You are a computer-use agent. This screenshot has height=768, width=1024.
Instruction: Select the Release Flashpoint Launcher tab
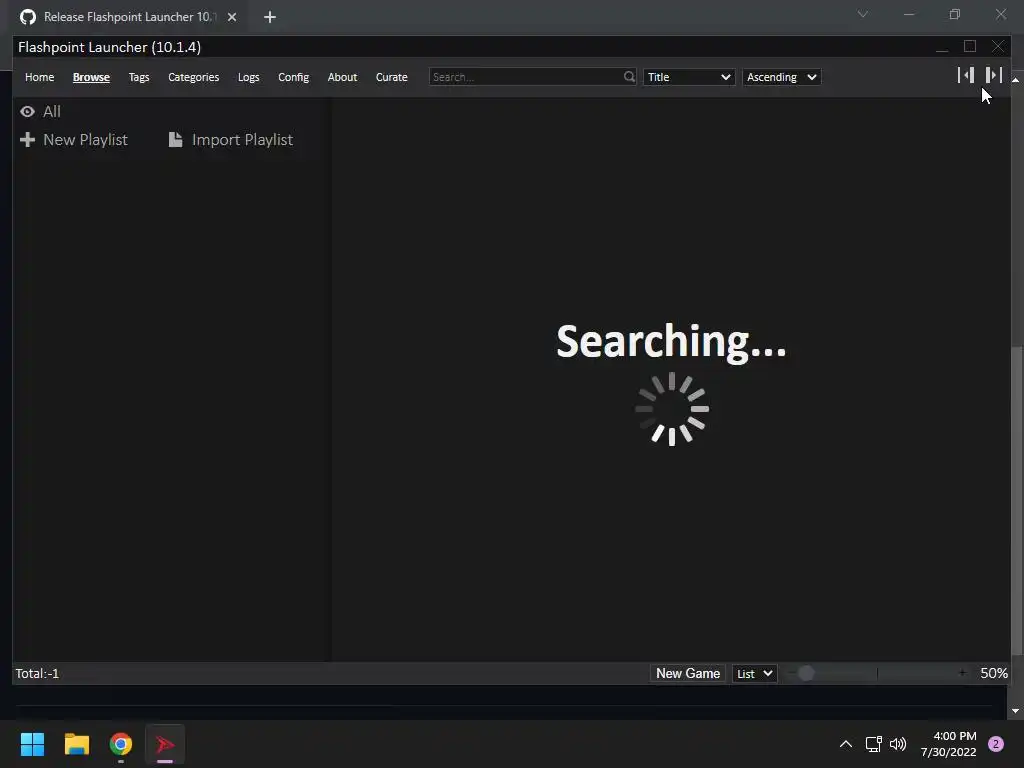(x=129, y=17)
